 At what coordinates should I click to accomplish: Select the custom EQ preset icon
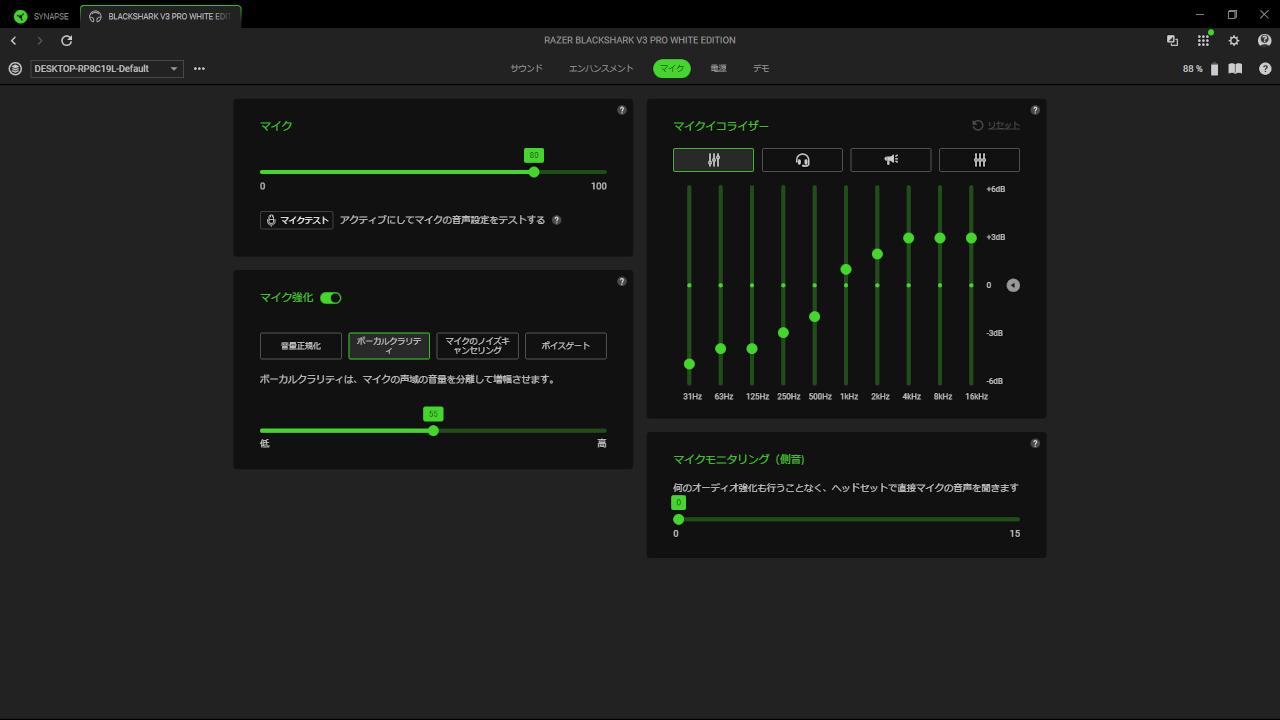(x=979, y=160)
